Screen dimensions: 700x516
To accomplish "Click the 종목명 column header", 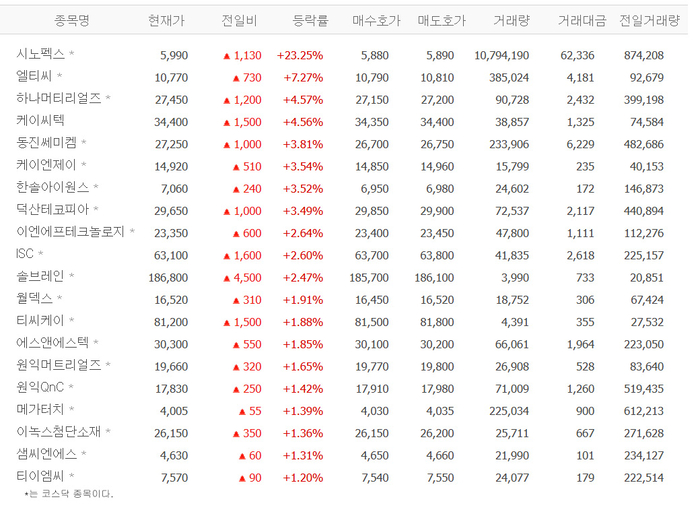I will (x=72, y=21).
